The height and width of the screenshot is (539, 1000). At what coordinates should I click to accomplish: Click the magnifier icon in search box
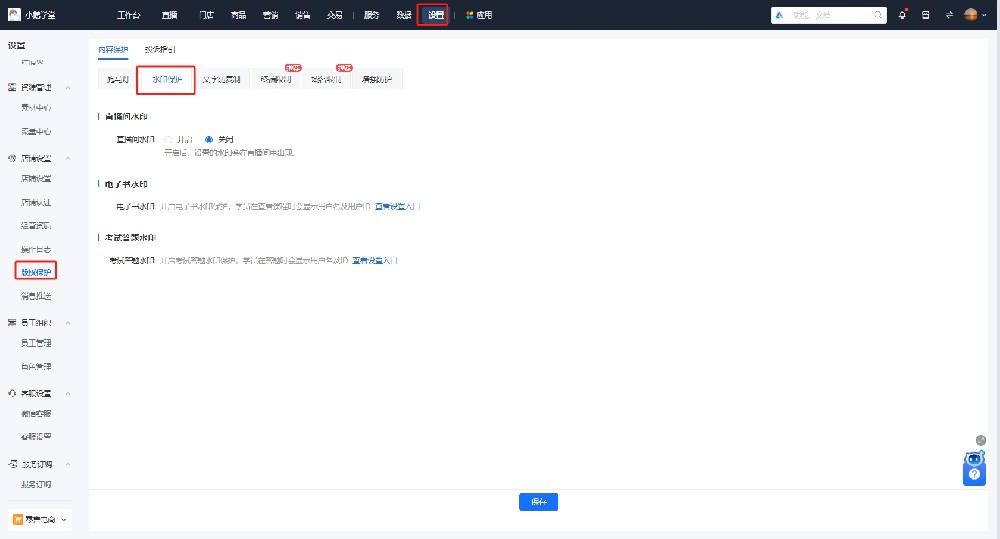click(878, 15)
